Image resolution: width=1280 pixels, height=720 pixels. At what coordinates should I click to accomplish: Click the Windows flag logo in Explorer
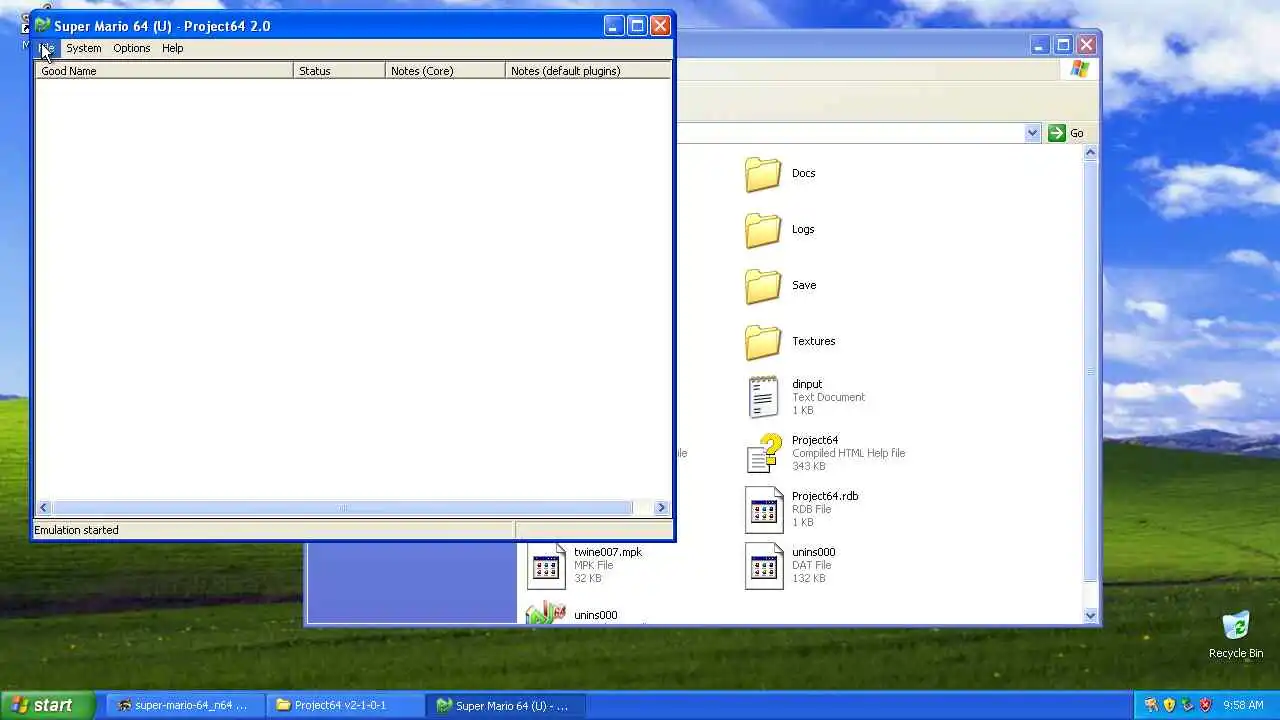click(x=1079, y=69)
